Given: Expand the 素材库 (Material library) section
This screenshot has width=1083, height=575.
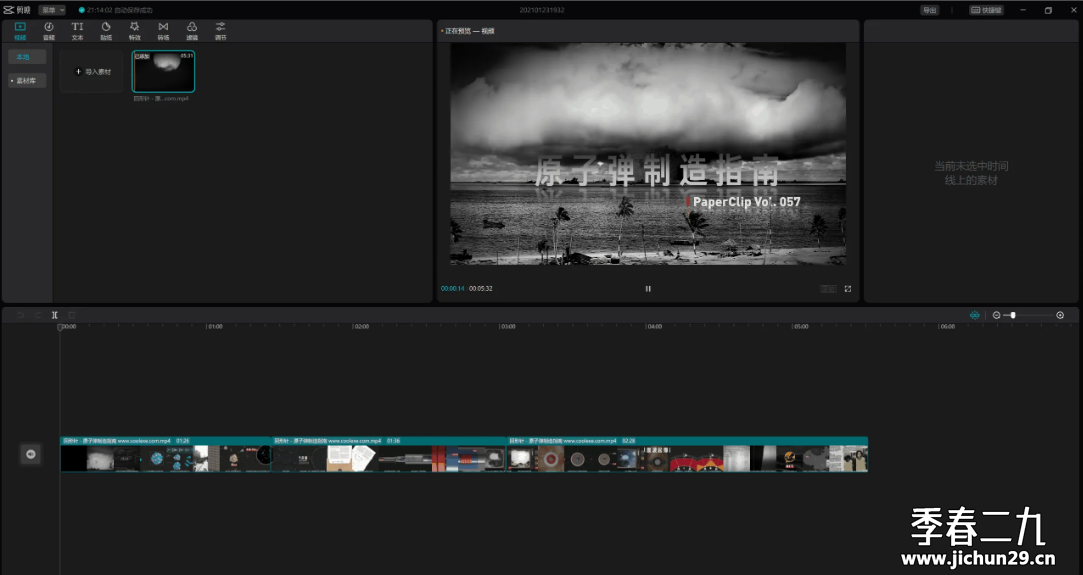Looking at the screenshot, I should pyautogui.click(x=27, y=81).
